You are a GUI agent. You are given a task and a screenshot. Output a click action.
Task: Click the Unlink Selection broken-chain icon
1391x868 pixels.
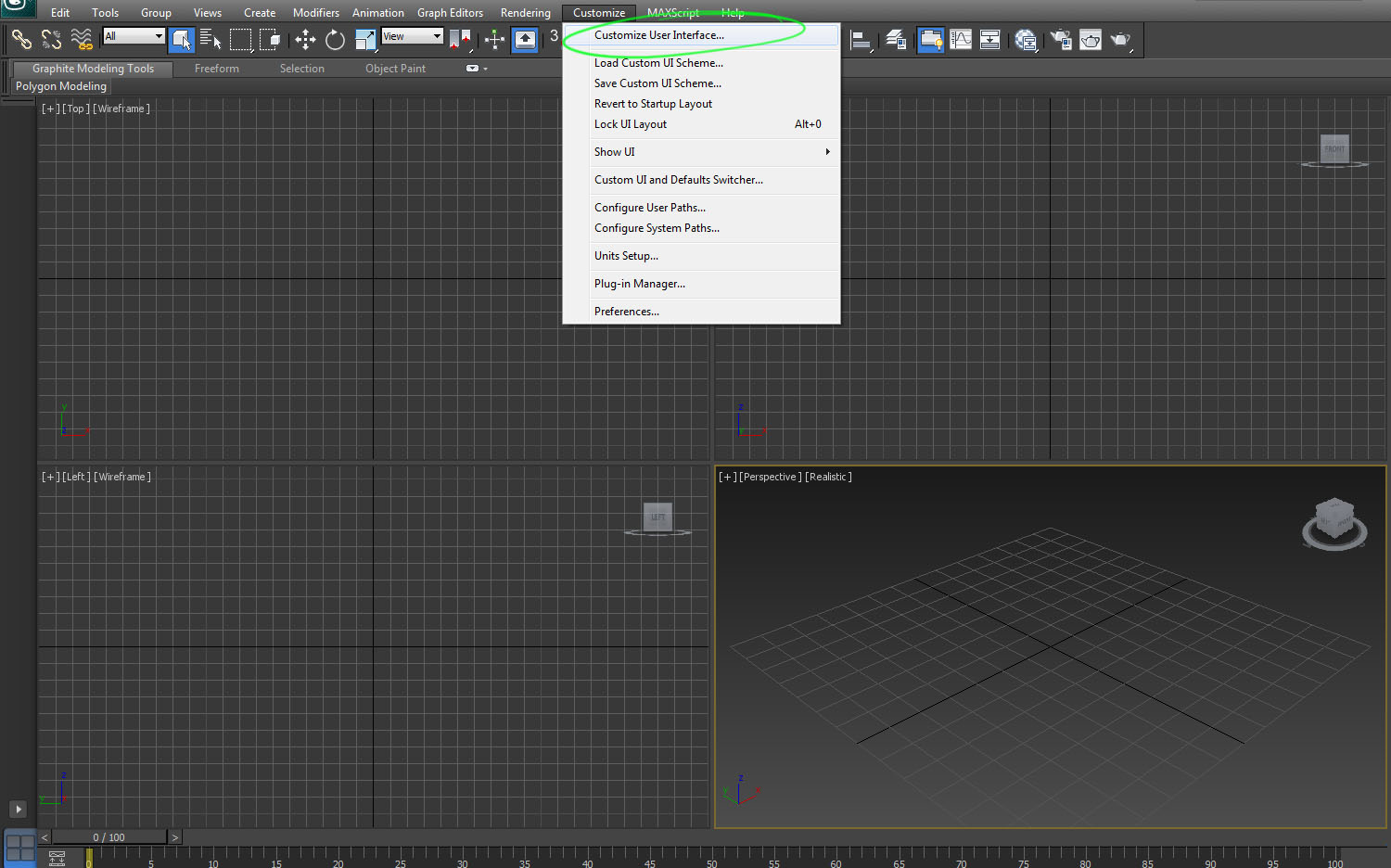(51, 39)
